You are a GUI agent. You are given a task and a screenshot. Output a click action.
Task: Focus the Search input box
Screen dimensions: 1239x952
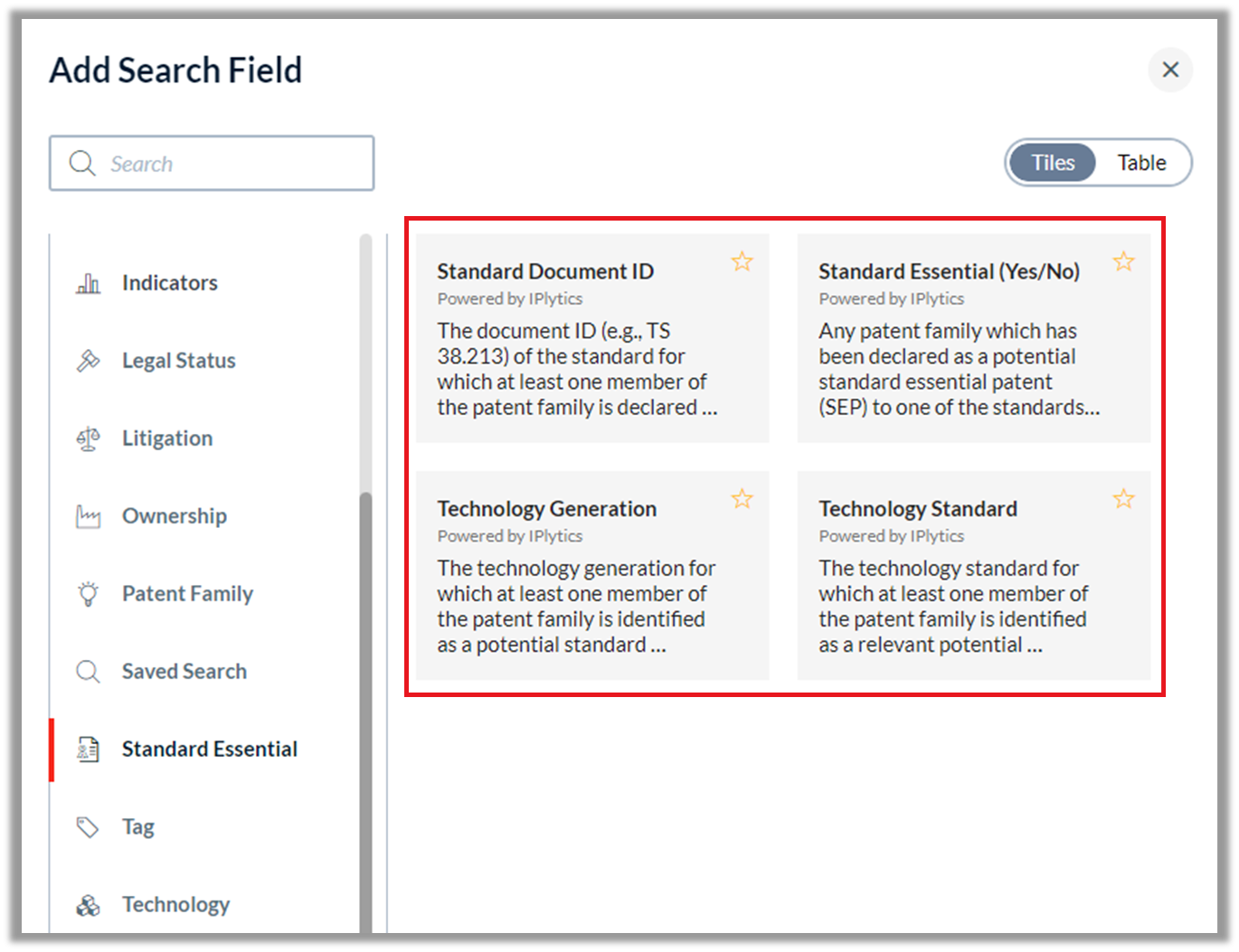point(212,164)
